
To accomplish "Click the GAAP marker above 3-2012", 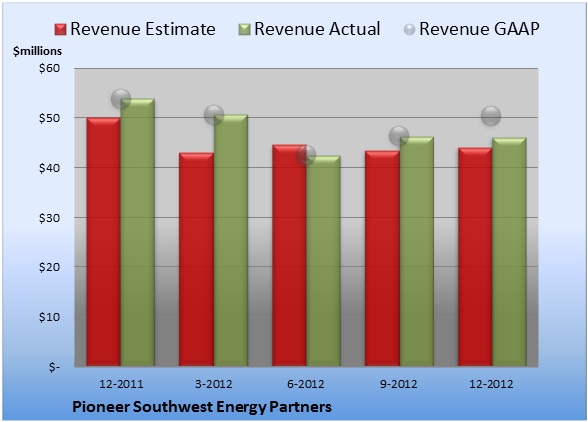I will pos(214,115).
